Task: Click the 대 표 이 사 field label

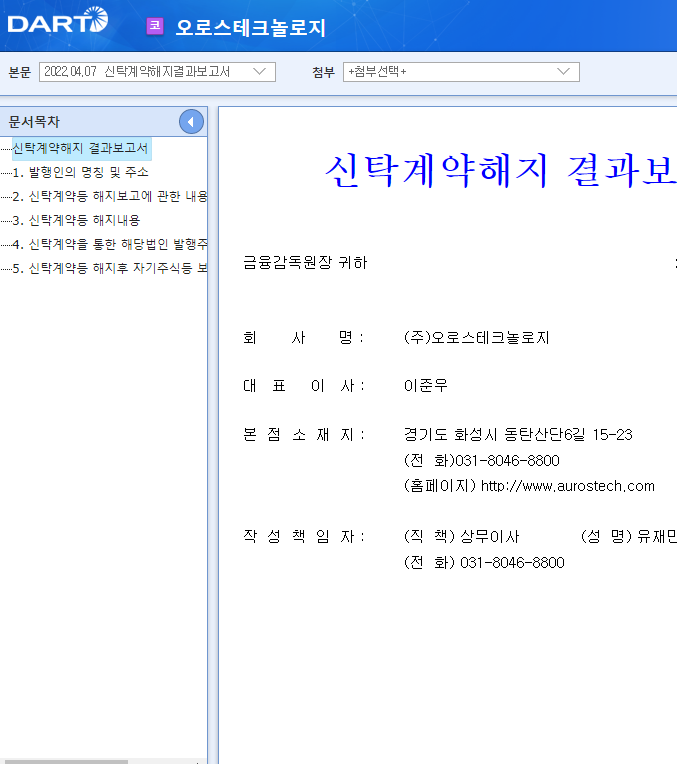Action: (303, 385)
